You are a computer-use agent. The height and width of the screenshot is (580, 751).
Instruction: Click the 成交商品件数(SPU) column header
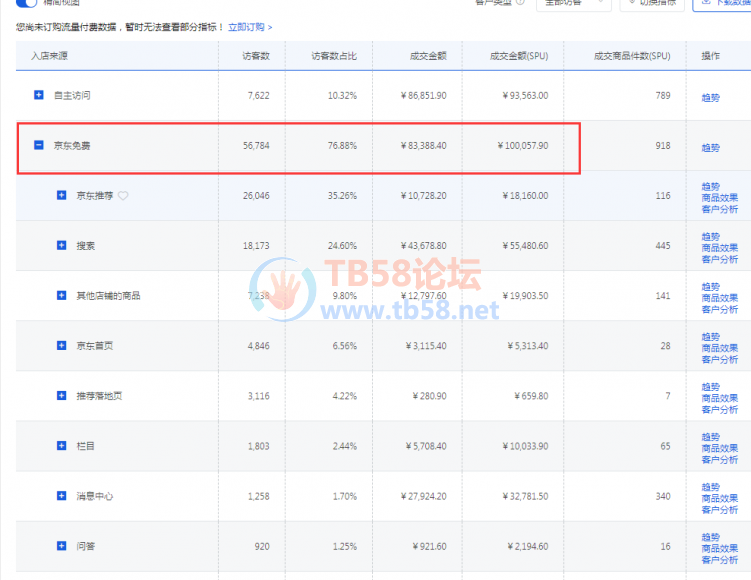(632, 56)
